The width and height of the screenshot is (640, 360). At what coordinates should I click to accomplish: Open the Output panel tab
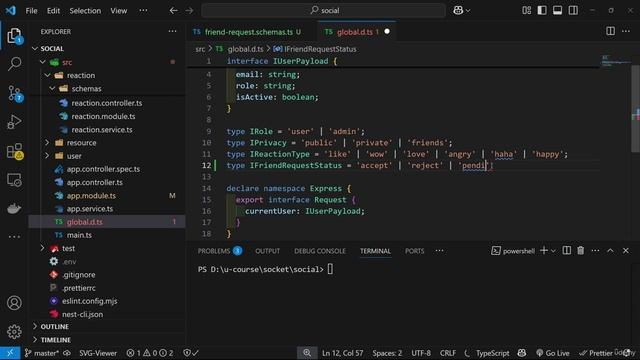[267, 251]
